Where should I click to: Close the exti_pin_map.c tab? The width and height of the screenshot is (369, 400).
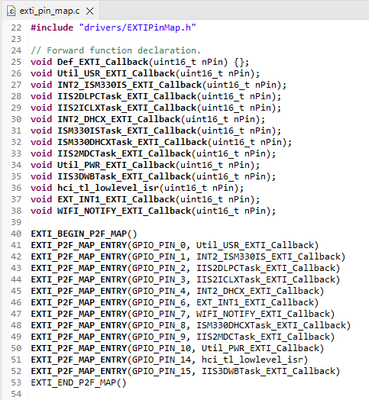pyautogui.click(x=90, y=11)
